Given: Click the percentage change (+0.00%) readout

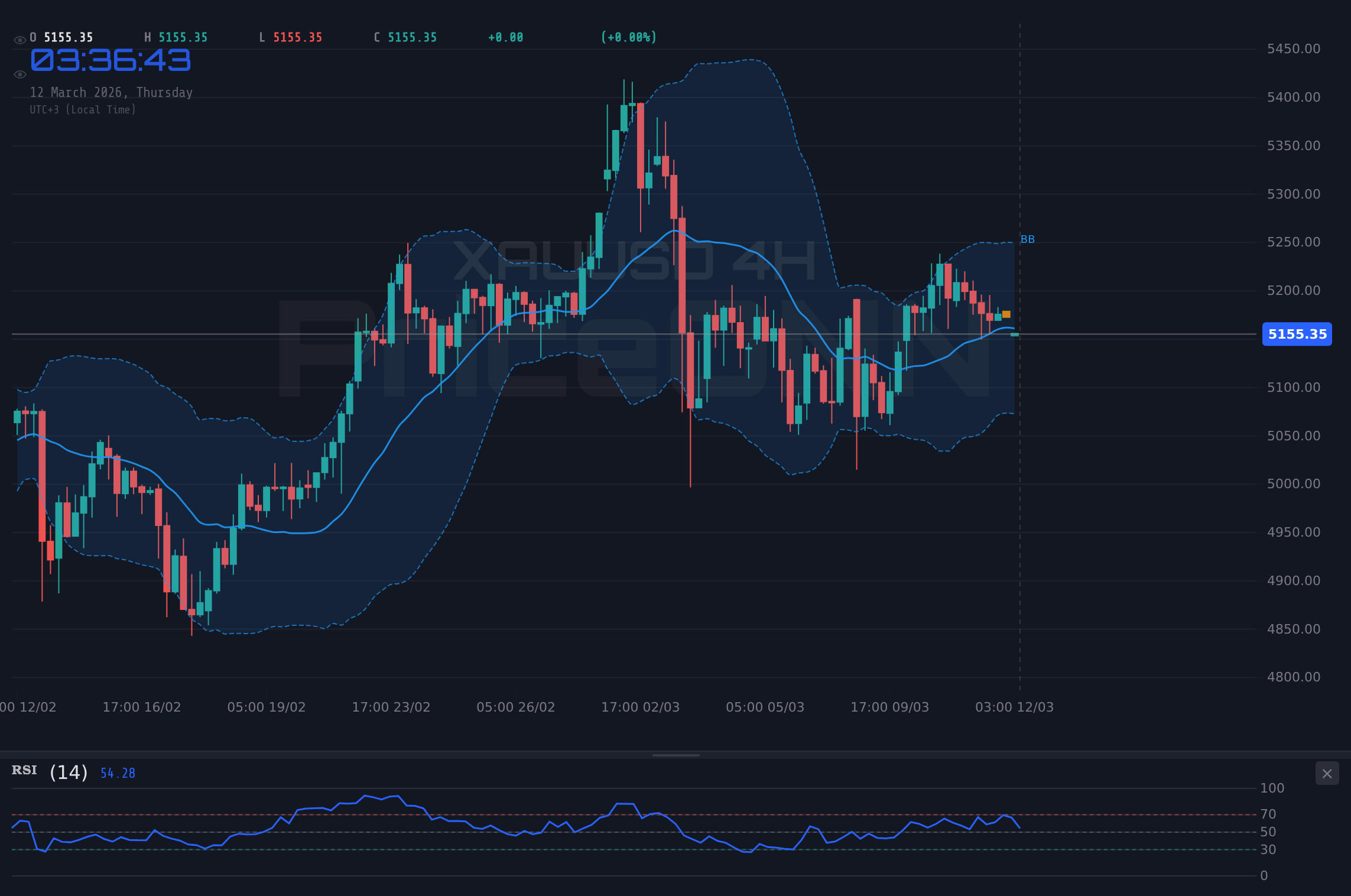Looking at the screenshot, I should (628, 37).
